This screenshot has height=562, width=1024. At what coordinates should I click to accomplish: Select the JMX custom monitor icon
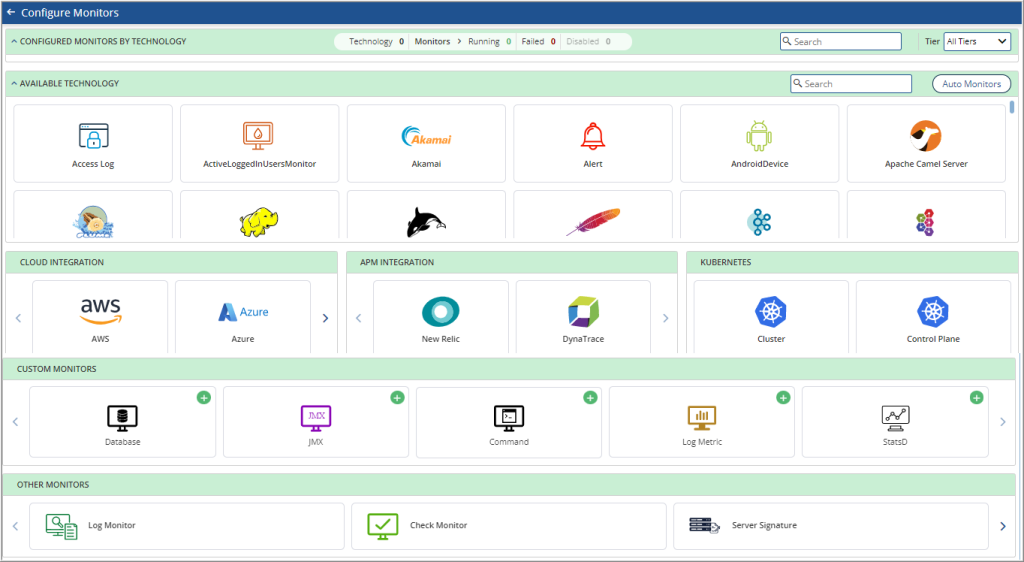pyautogui.click(x=315, y=418)
